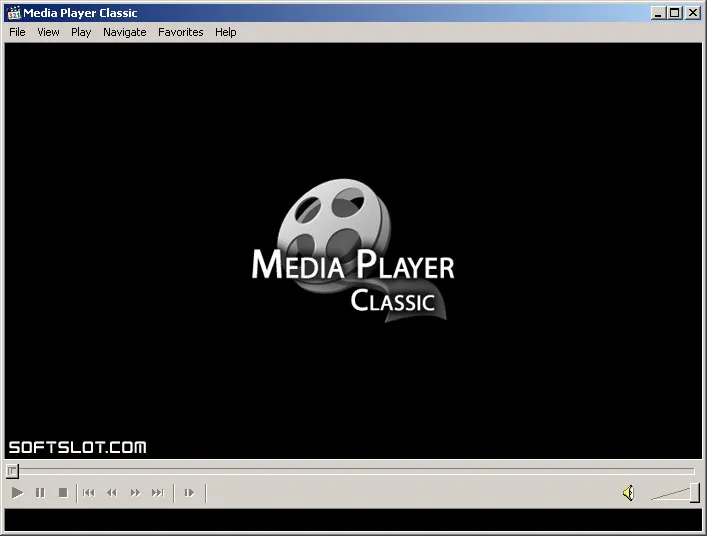
Task: Expand the Navigate menu
Action: 124,32
